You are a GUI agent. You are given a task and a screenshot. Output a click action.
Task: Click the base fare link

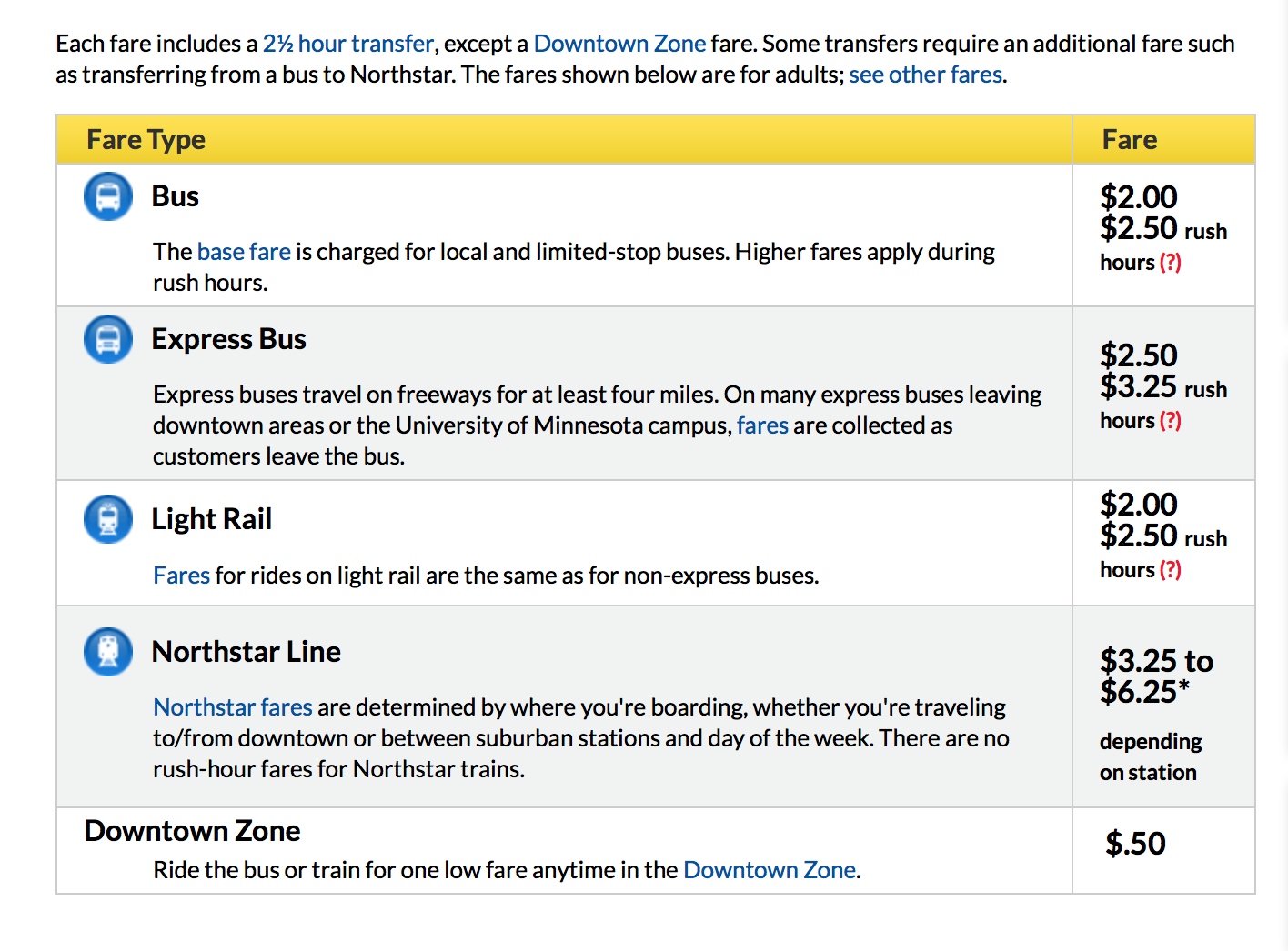click(244, 252)
